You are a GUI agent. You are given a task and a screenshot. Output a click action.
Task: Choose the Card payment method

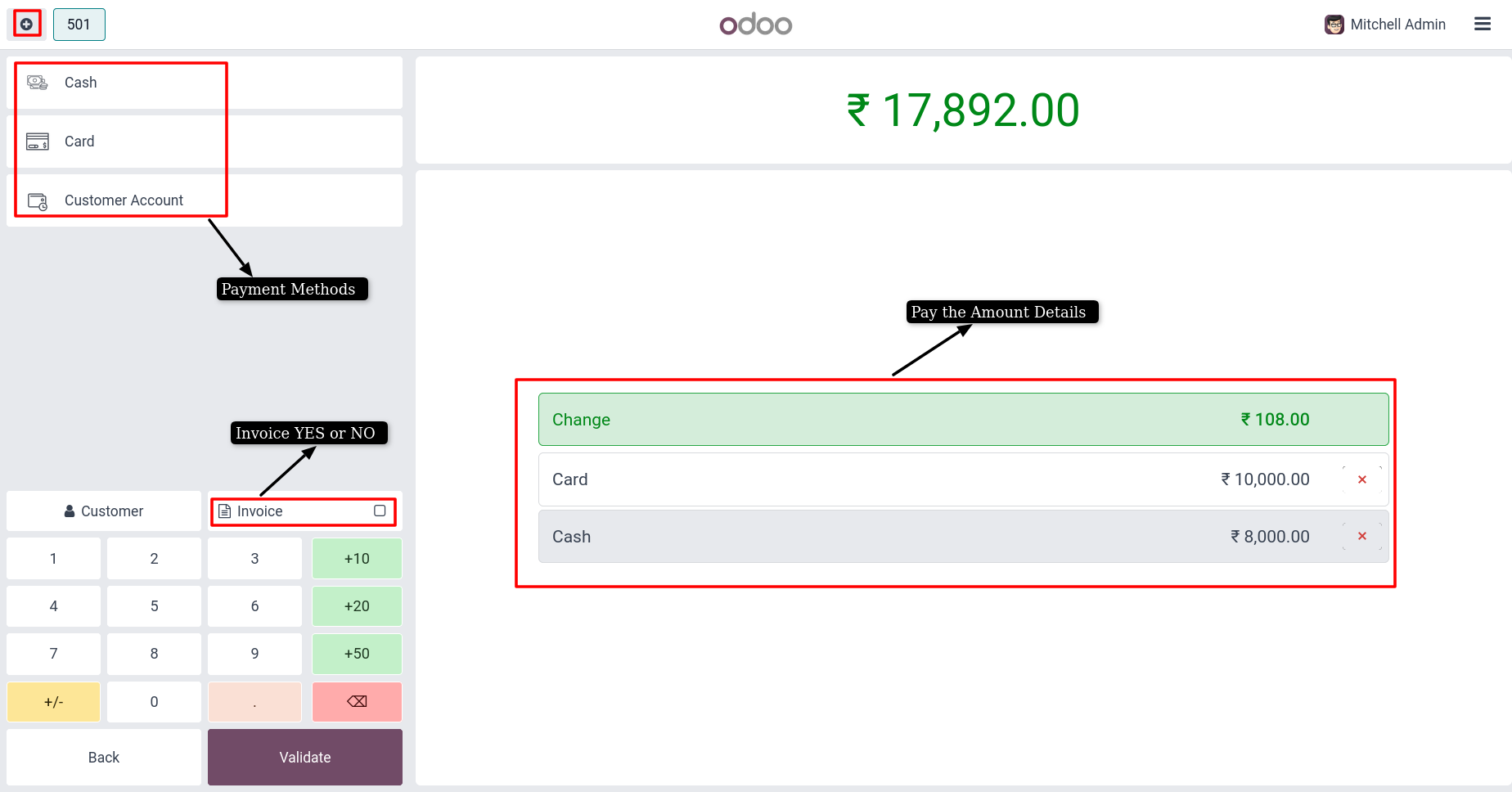205,142
